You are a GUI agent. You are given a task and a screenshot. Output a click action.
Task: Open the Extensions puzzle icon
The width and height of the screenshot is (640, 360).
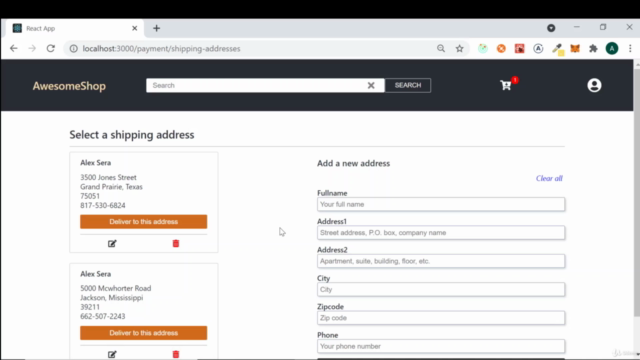tap(593, 49)
